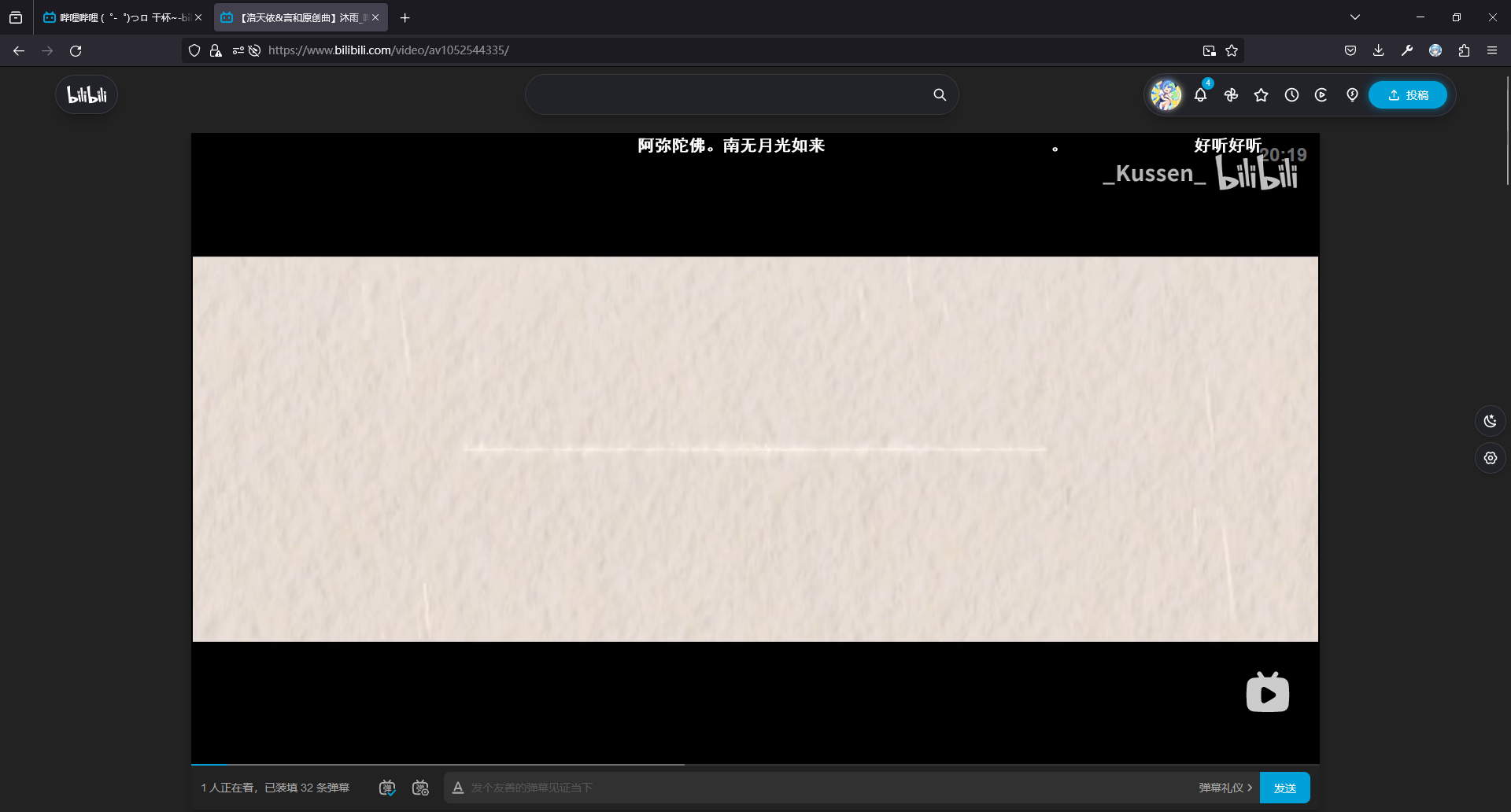Open the user profile avatar
1511x812 pixels.
pyautogui.click(x=1166, y=95)
